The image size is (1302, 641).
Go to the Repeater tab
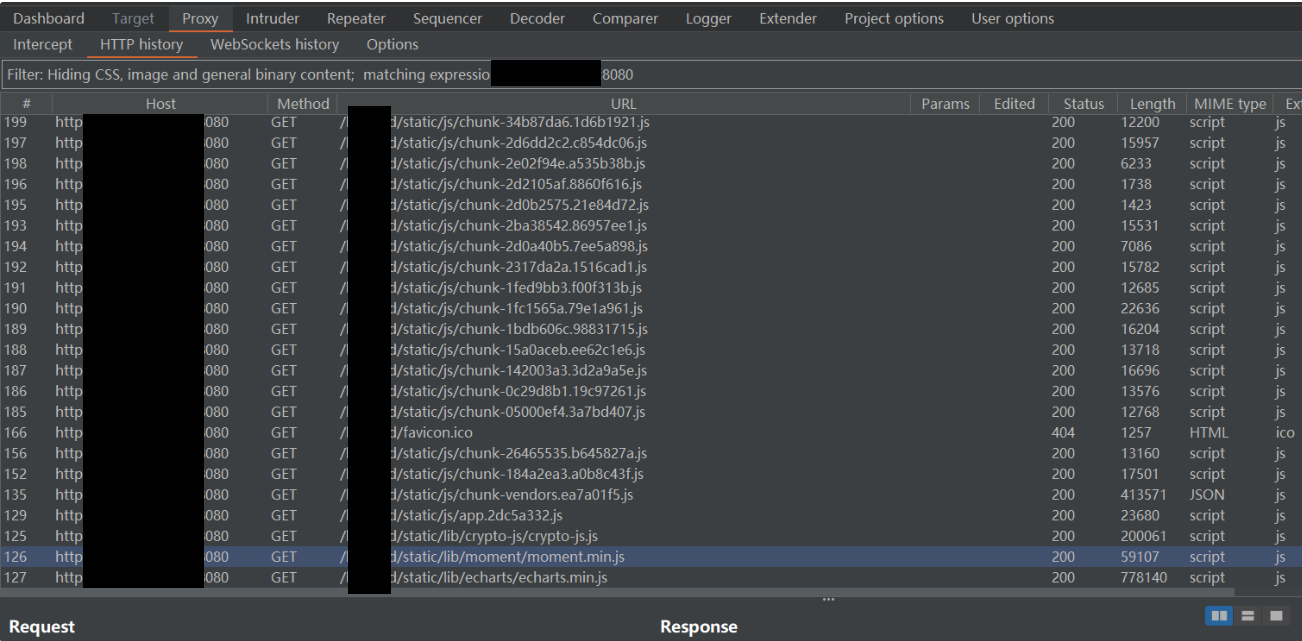click(x=357, y=18)
